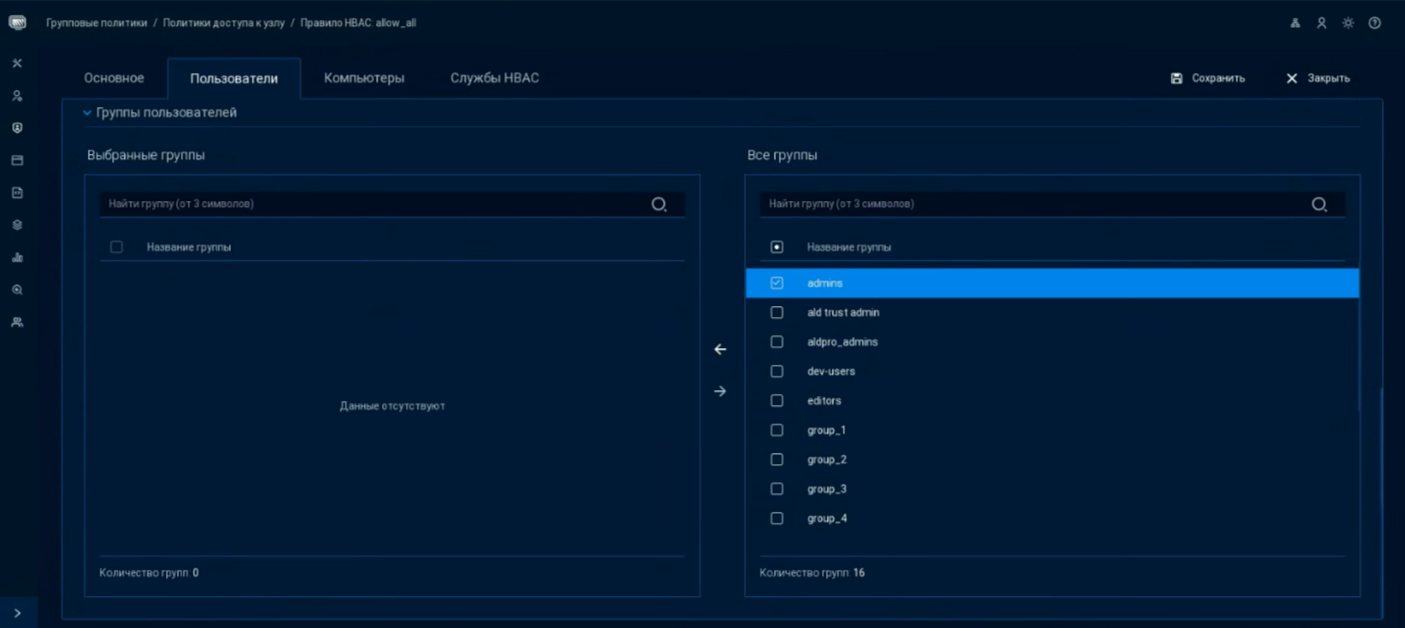
Task: Toggle the sun theme icon
Action: (1348, 23)
